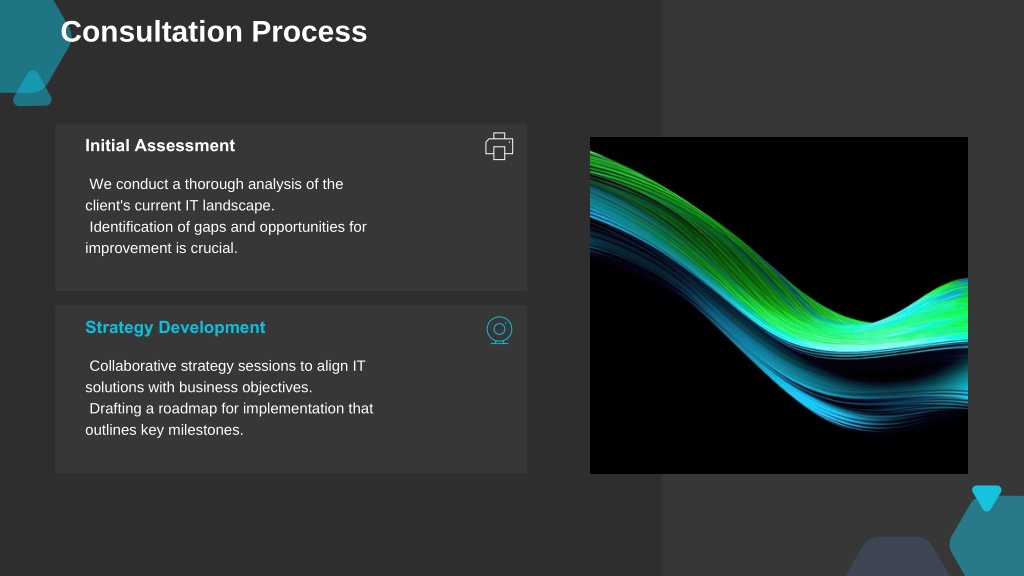The width and height of the screenshot is (1024, 576).
Task: Select the bright cyan inverted triangle shape
Action: point(987,498)
